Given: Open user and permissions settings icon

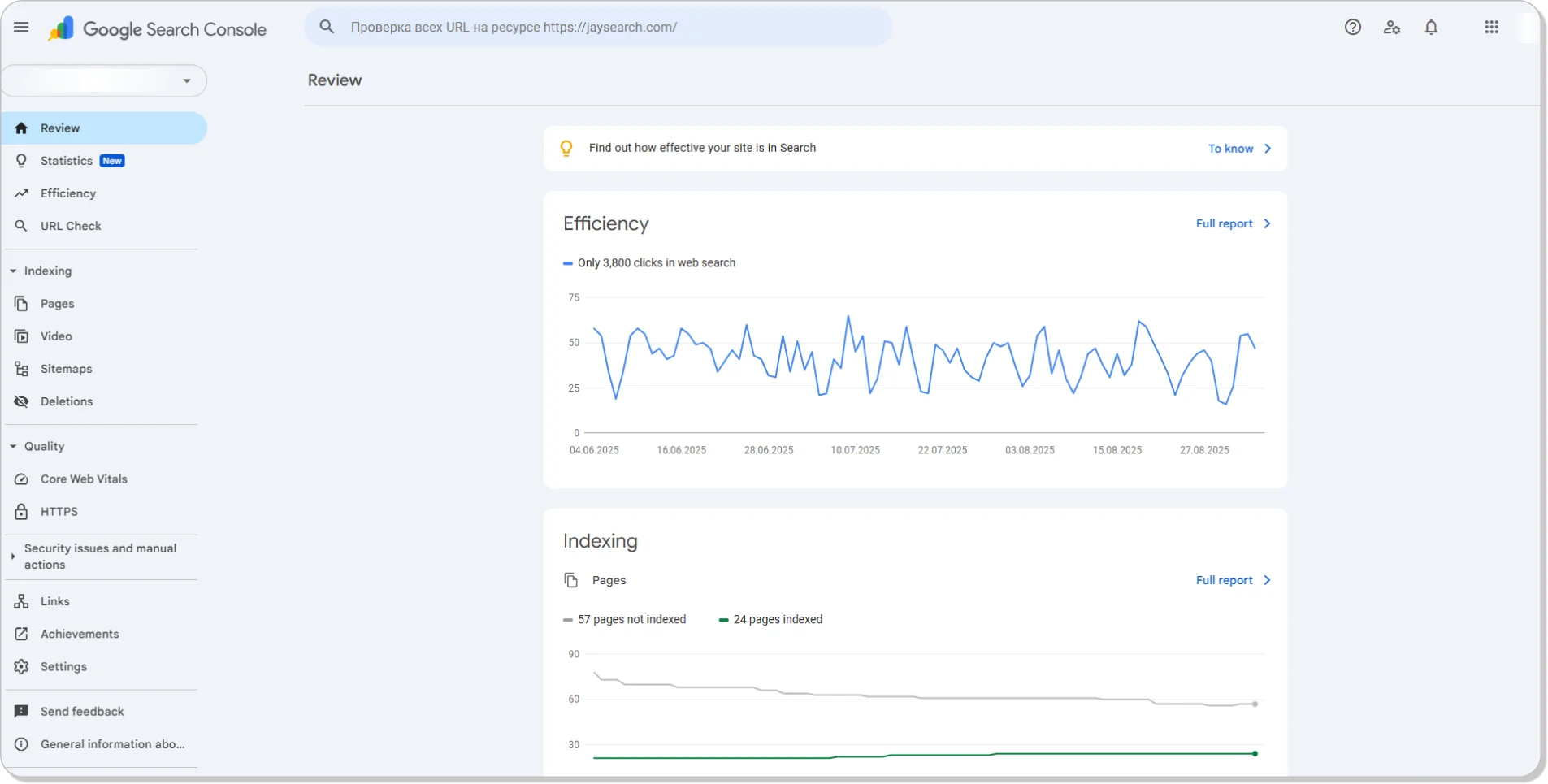Looking at the screenshot, I should tap(1391, 27).
